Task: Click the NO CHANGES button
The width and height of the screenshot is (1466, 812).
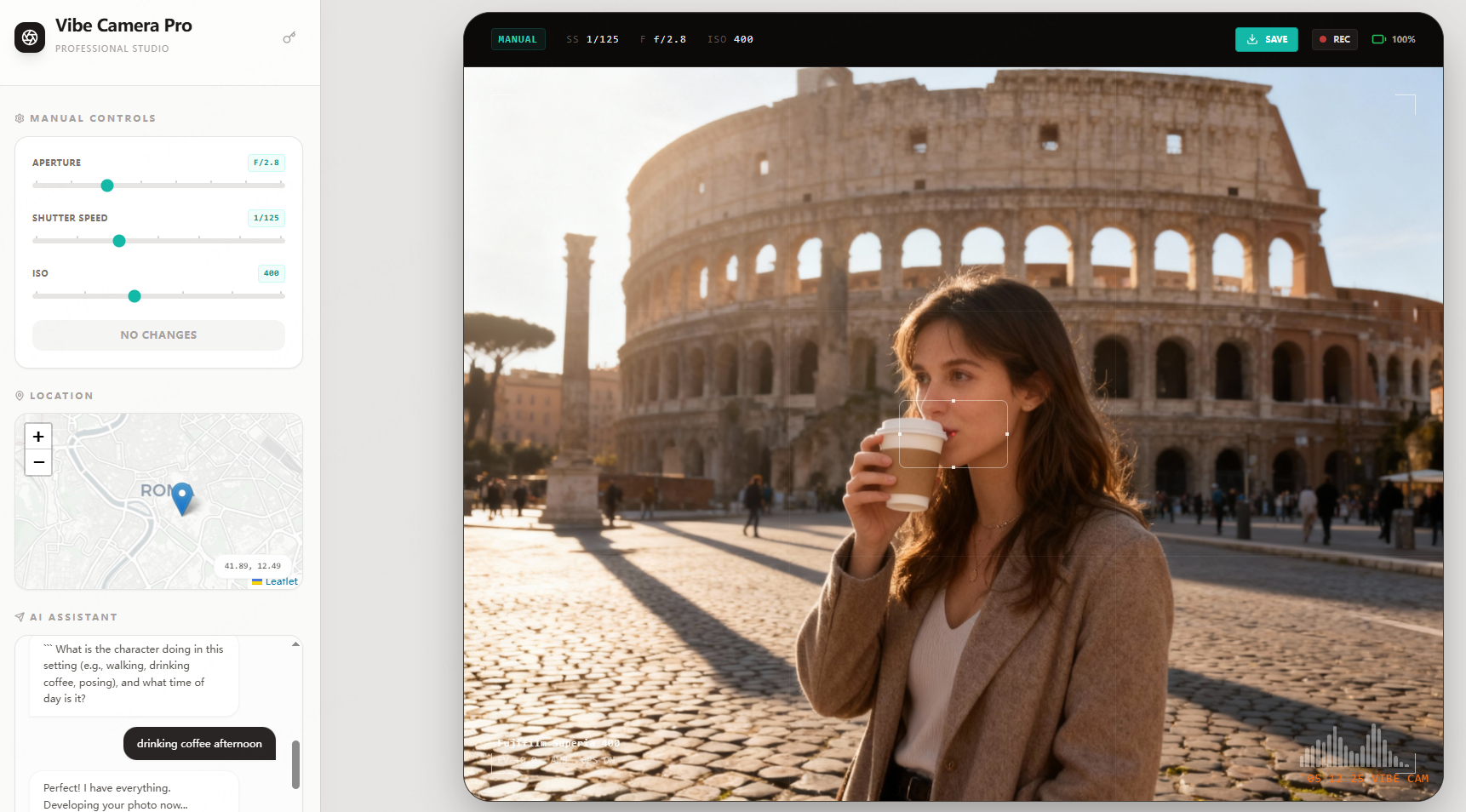Action: [x=158, y=335]
